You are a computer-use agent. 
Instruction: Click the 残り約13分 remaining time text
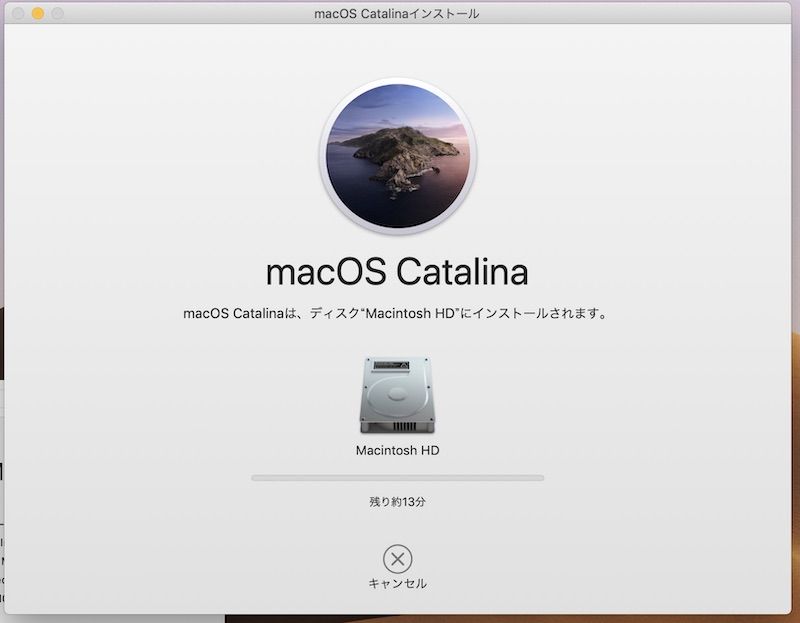[397, 502]
